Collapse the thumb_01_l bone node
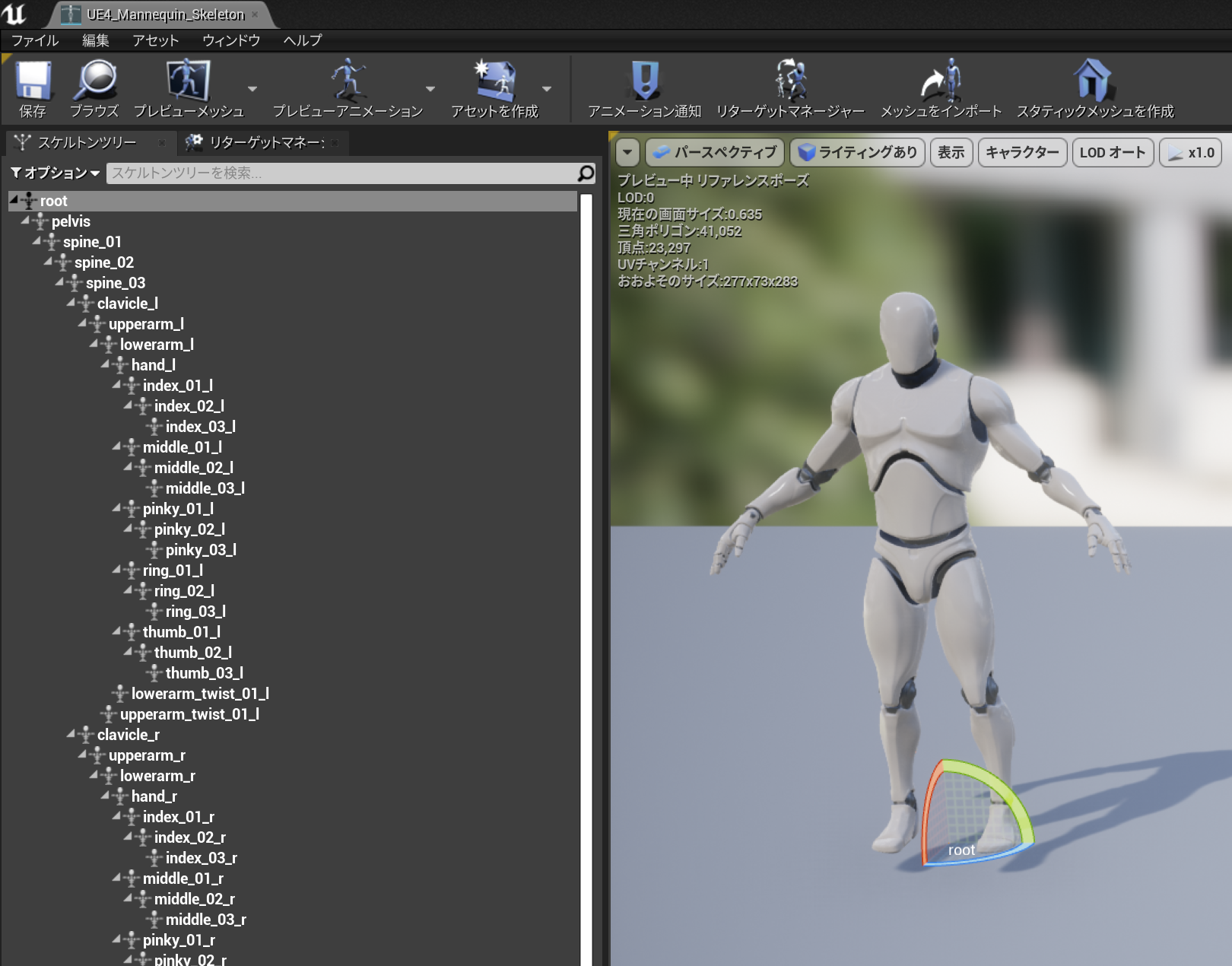 tap(116, 631)
